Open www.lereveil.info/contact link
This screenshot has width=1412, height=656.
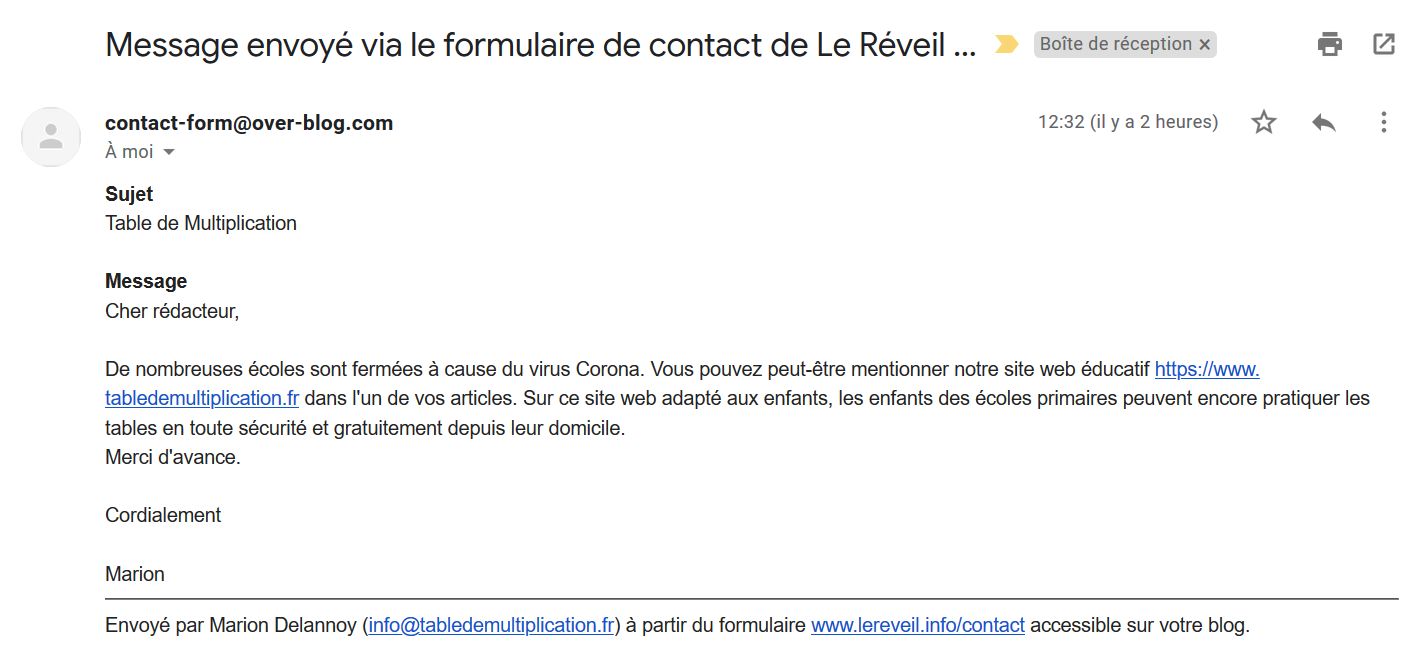pos(918,626)
